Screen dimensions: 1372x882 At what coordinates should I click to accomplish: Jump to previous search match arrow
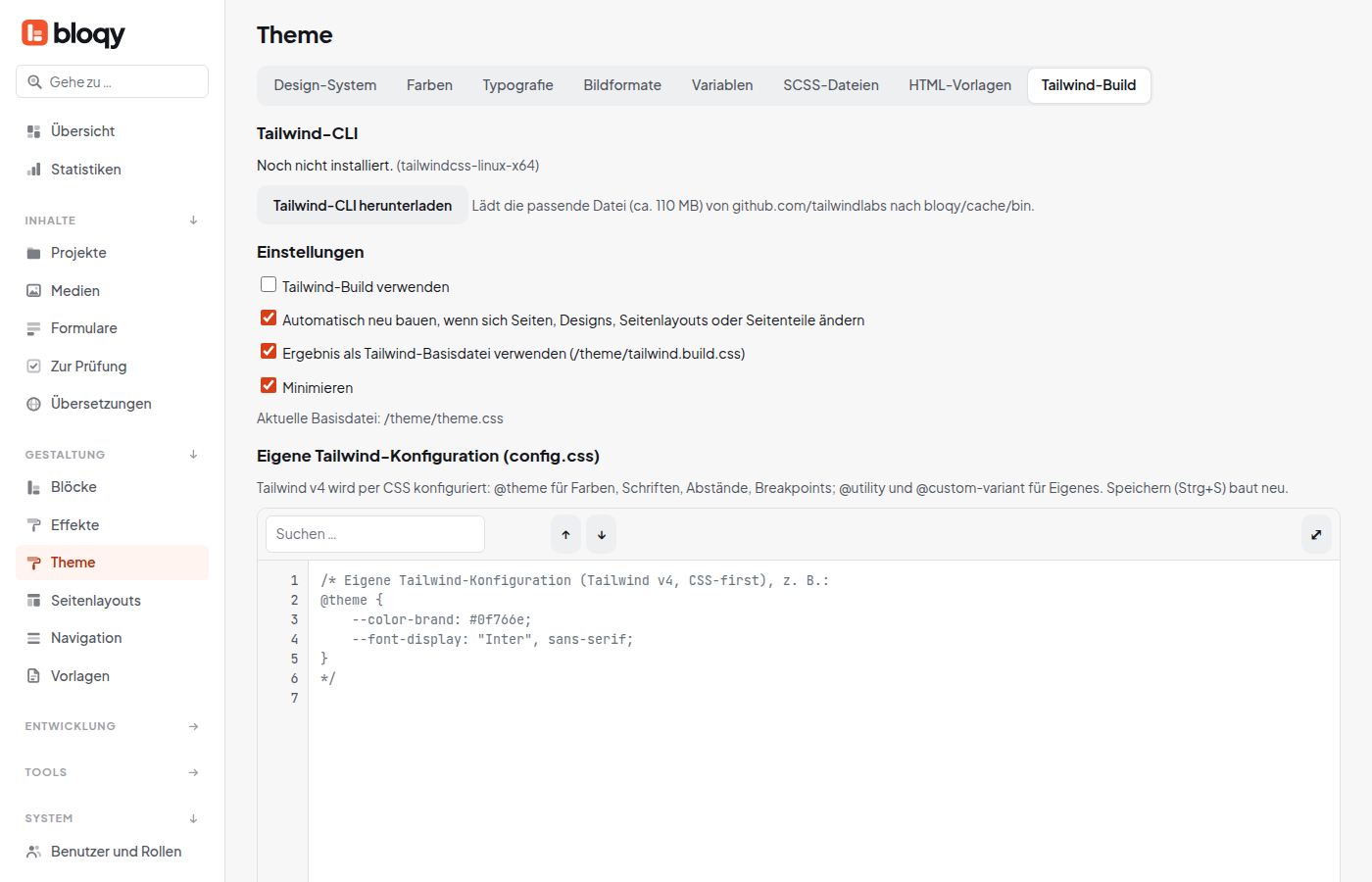tap(565, 534)
